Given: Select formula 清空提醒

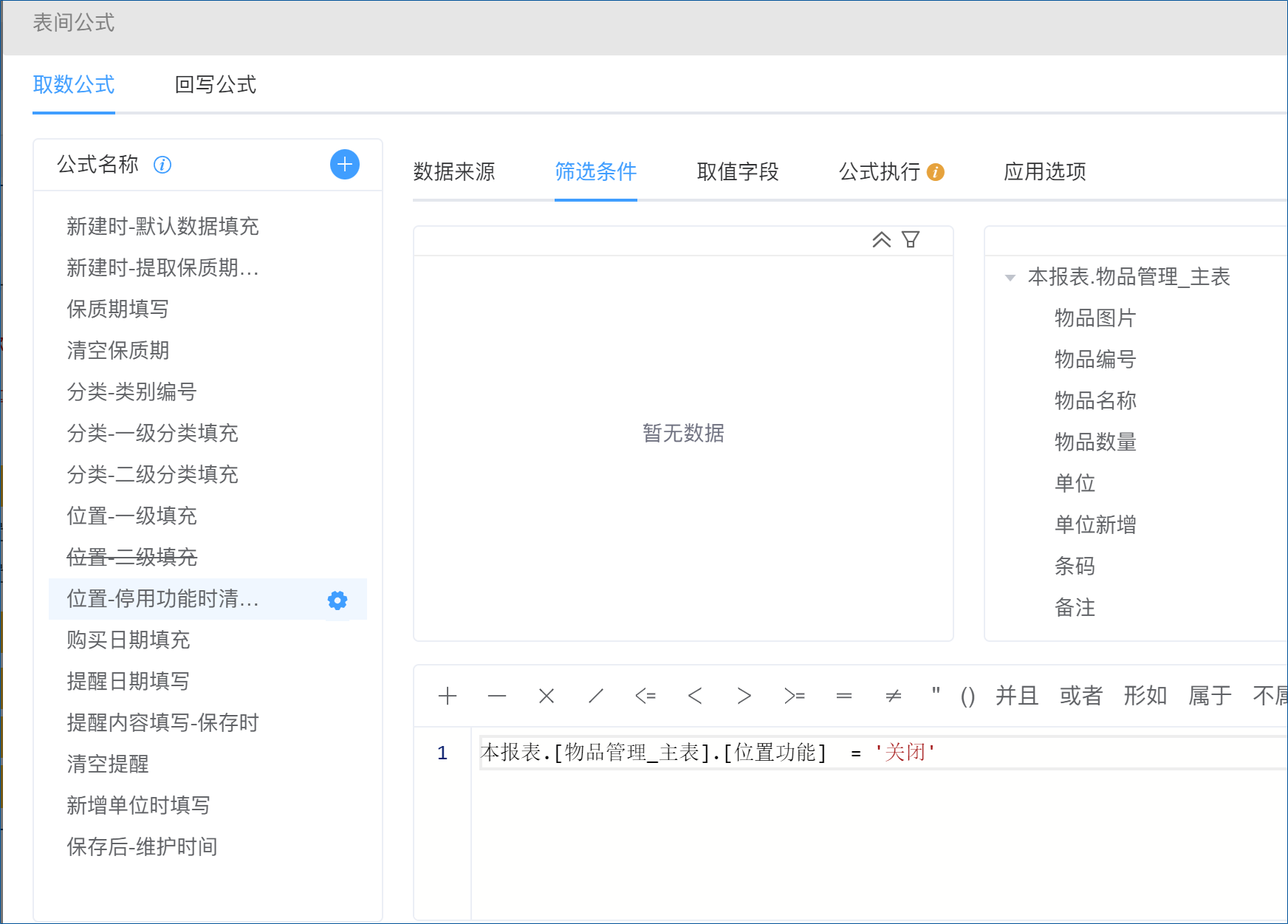Looking at the screenshot, I should [208, 764].
